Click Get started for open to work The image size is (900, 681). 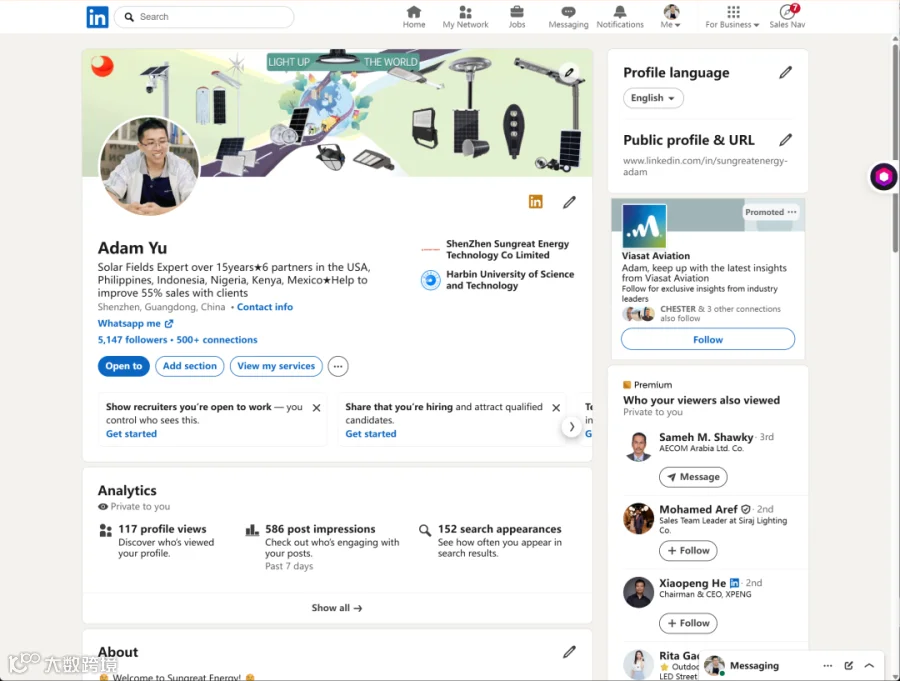pyautogui.click(x=131, y=434)
